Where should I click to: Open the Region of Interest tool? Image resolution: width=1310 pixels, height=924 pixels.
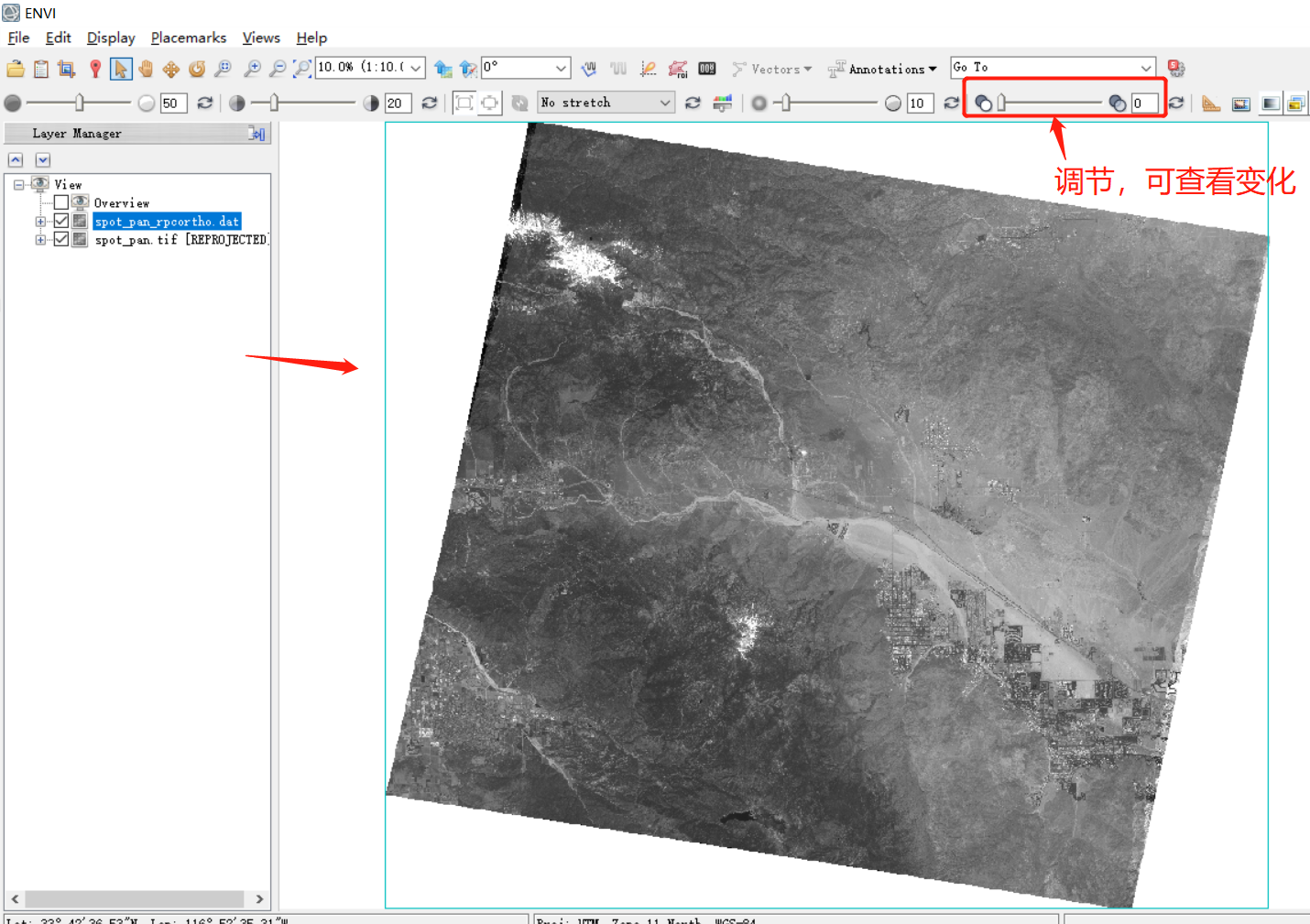[677, 69]
